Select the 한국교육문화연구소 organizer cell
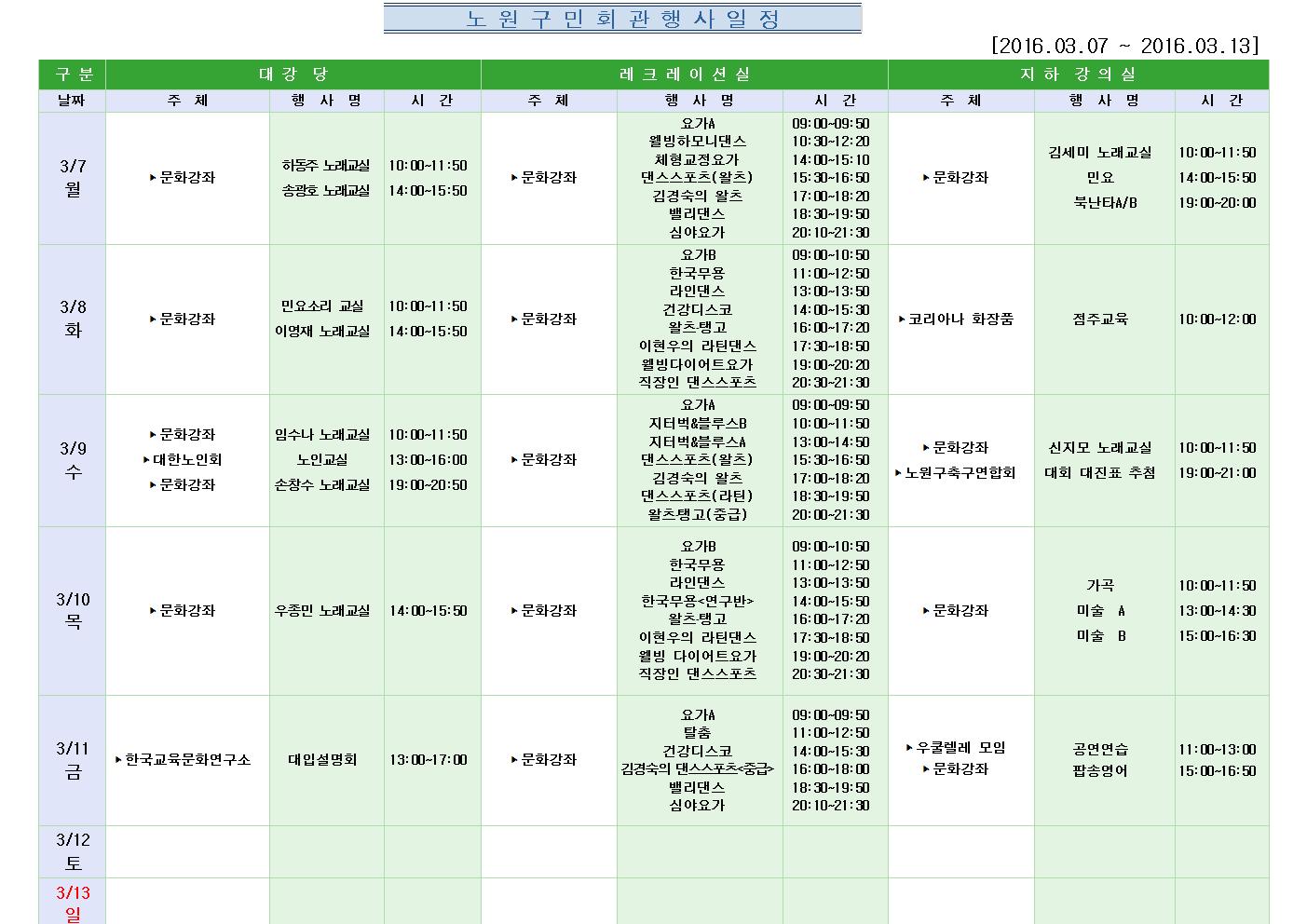The height and width of the screenshot is (924, 1307). click(187, 760)
